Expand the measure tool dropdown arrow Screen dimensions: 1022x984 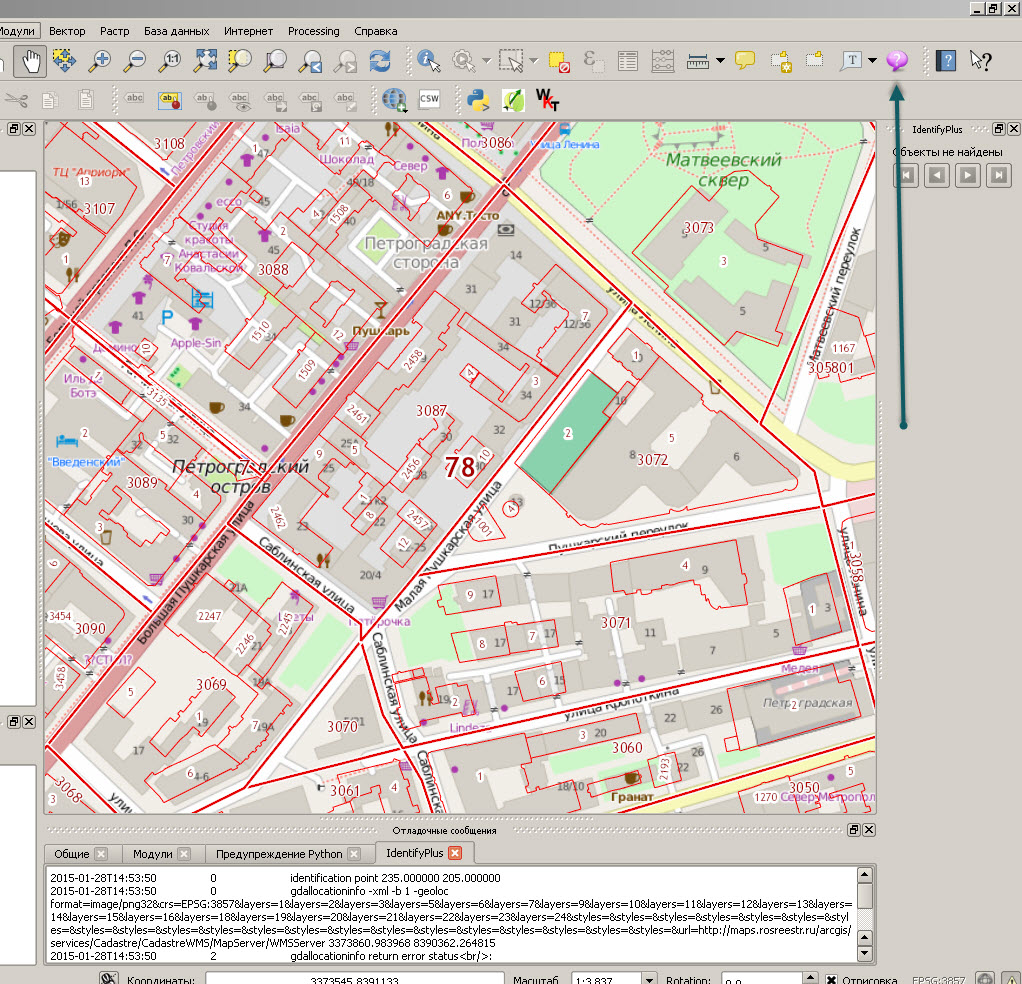(720, 61)
